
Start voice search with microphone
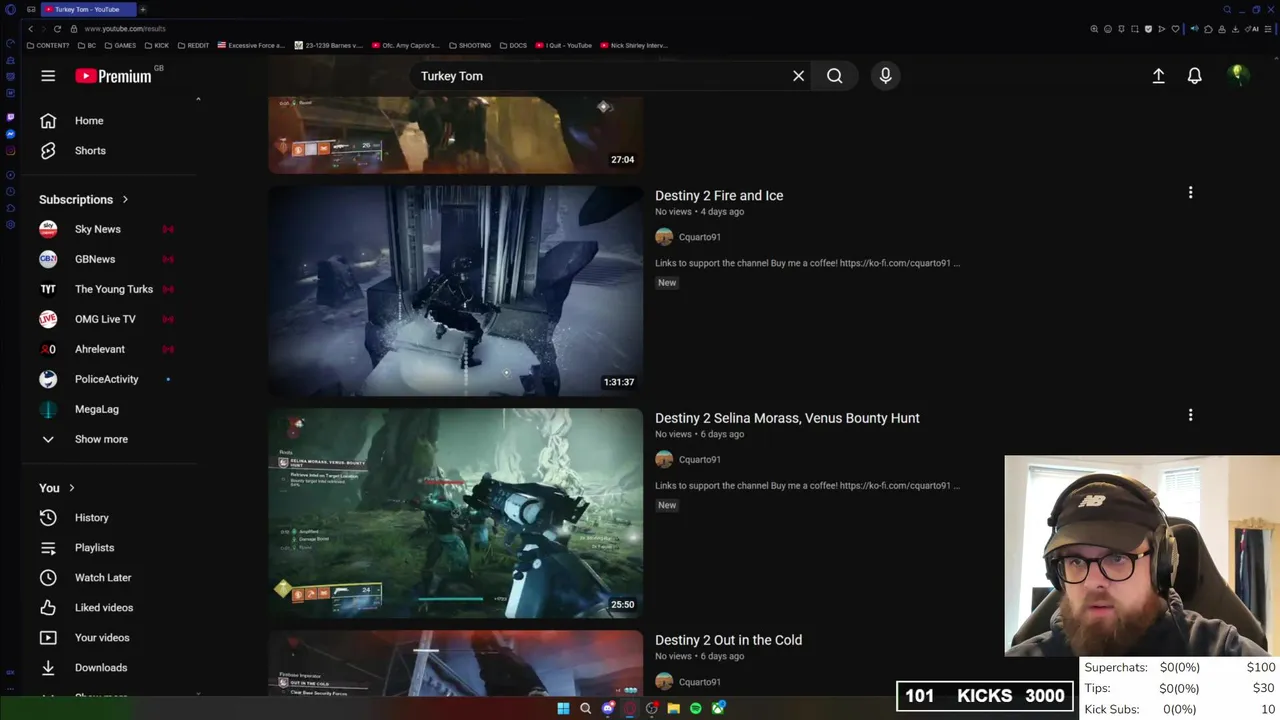885,76
